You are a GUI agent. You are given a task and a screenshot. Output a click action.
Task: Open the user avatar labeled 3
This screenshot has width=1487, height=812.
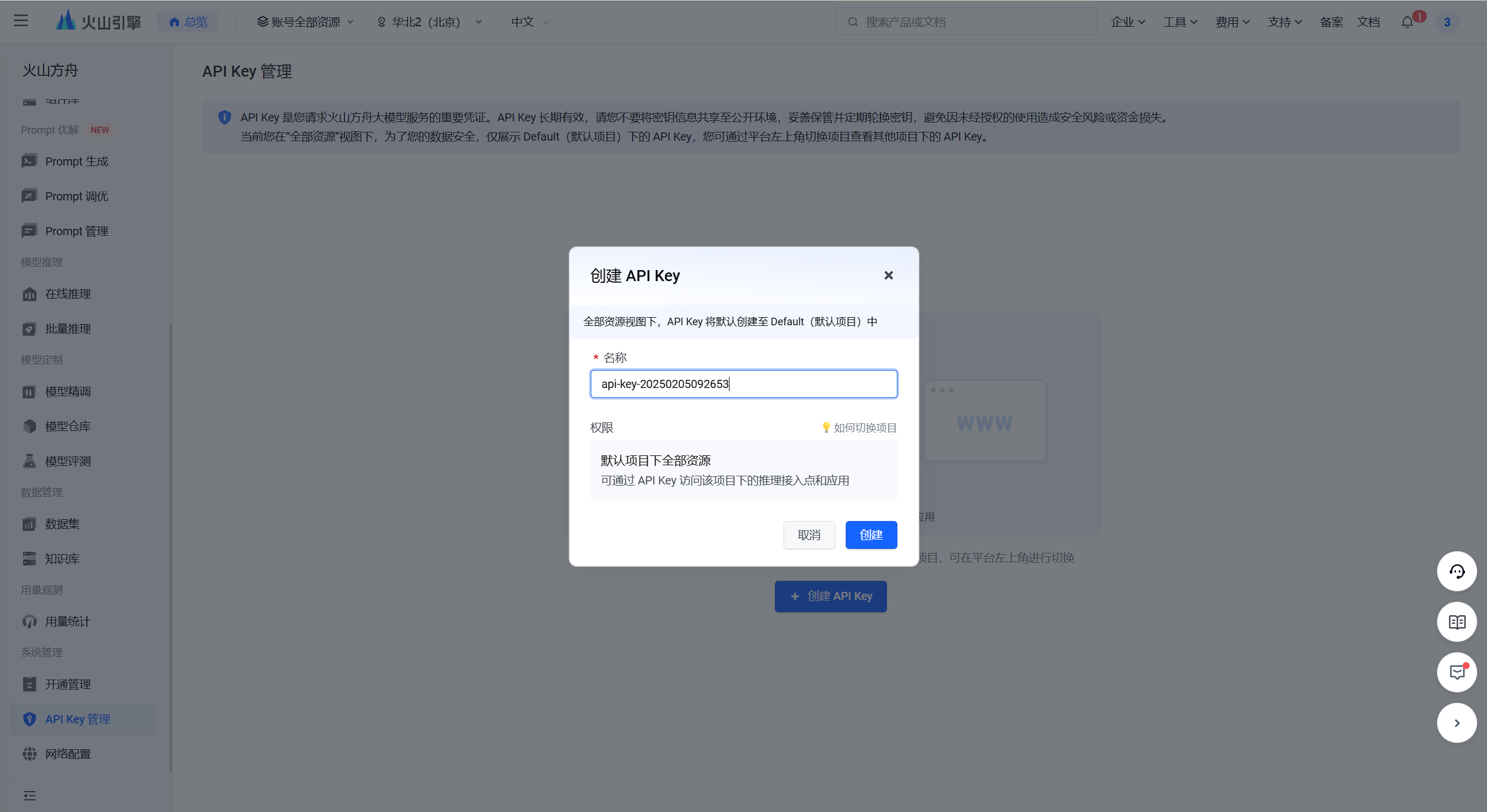click(1447, 22)
